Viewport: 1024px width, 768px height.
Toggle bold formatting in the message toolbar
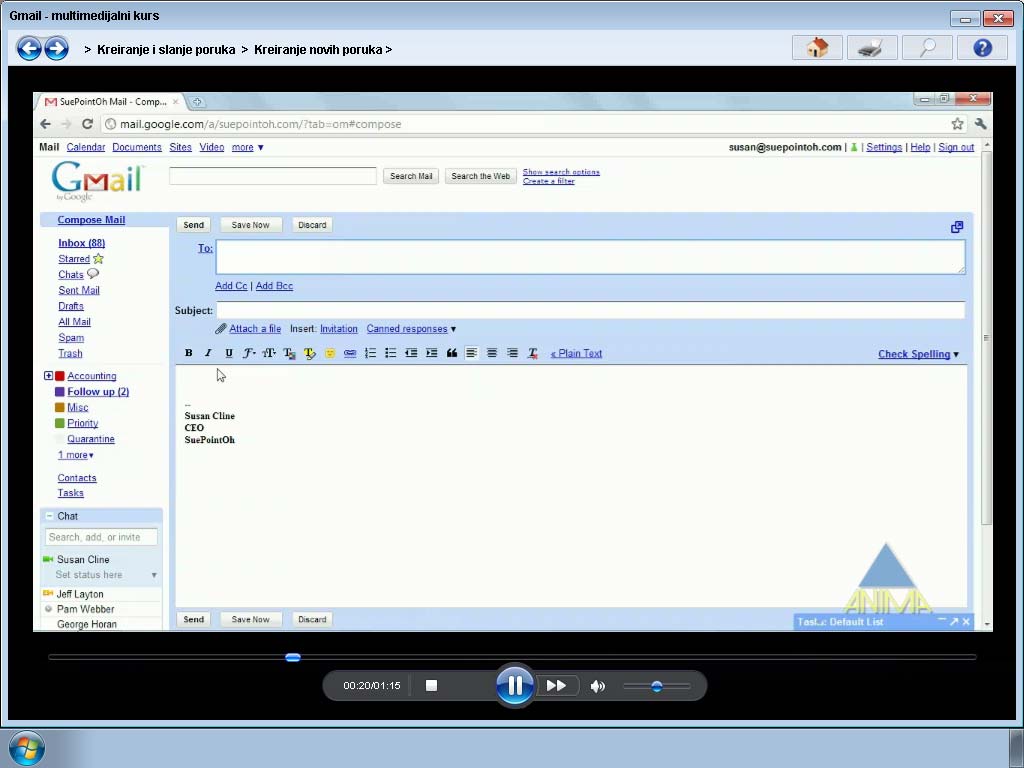point(188,352)
